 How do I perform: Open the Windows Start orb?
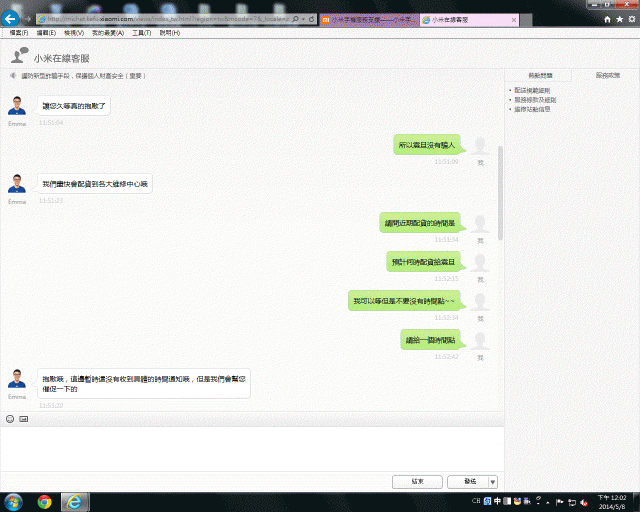[13, 502]
